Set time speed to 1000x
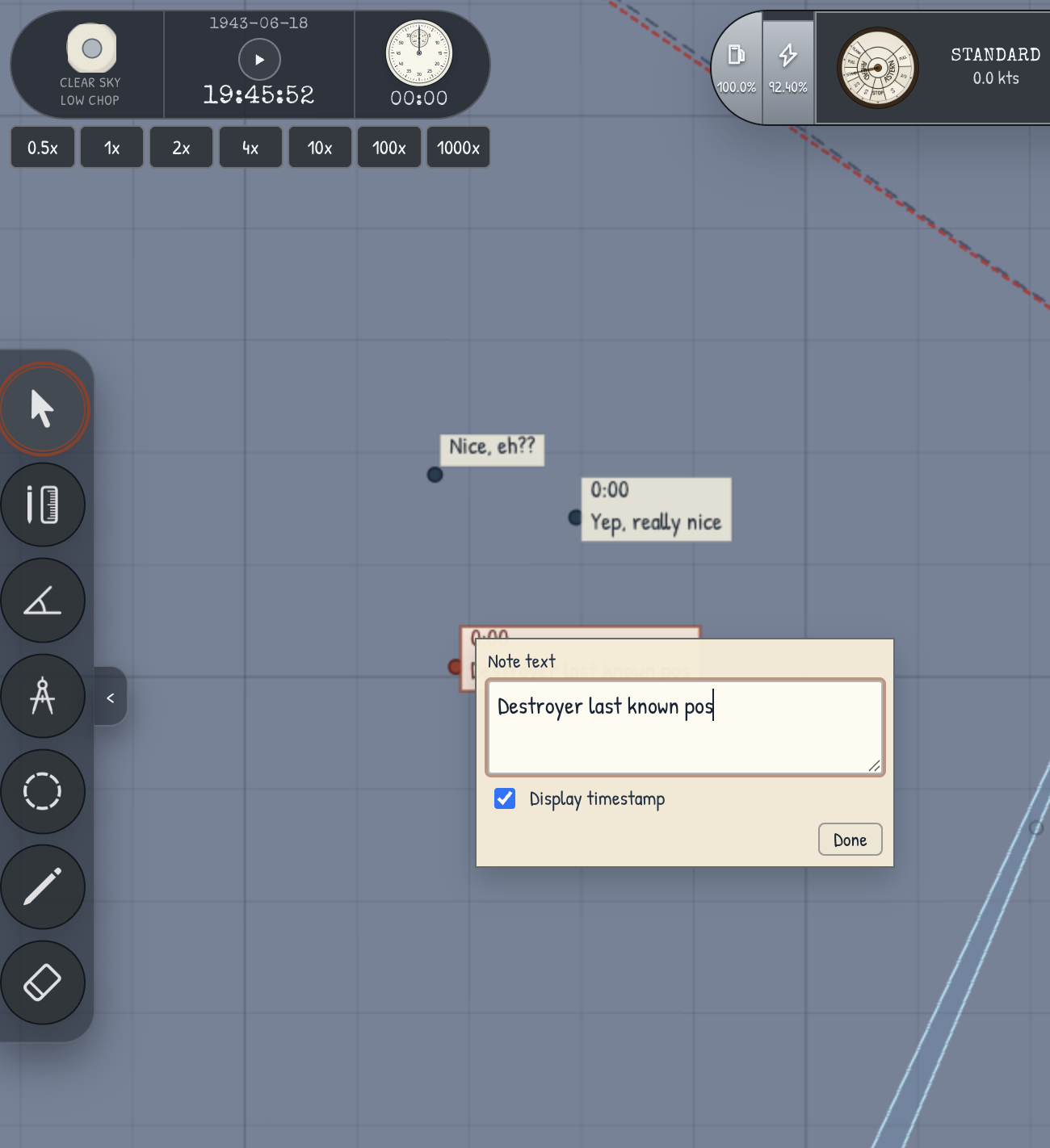 click(x=458, y=148)
